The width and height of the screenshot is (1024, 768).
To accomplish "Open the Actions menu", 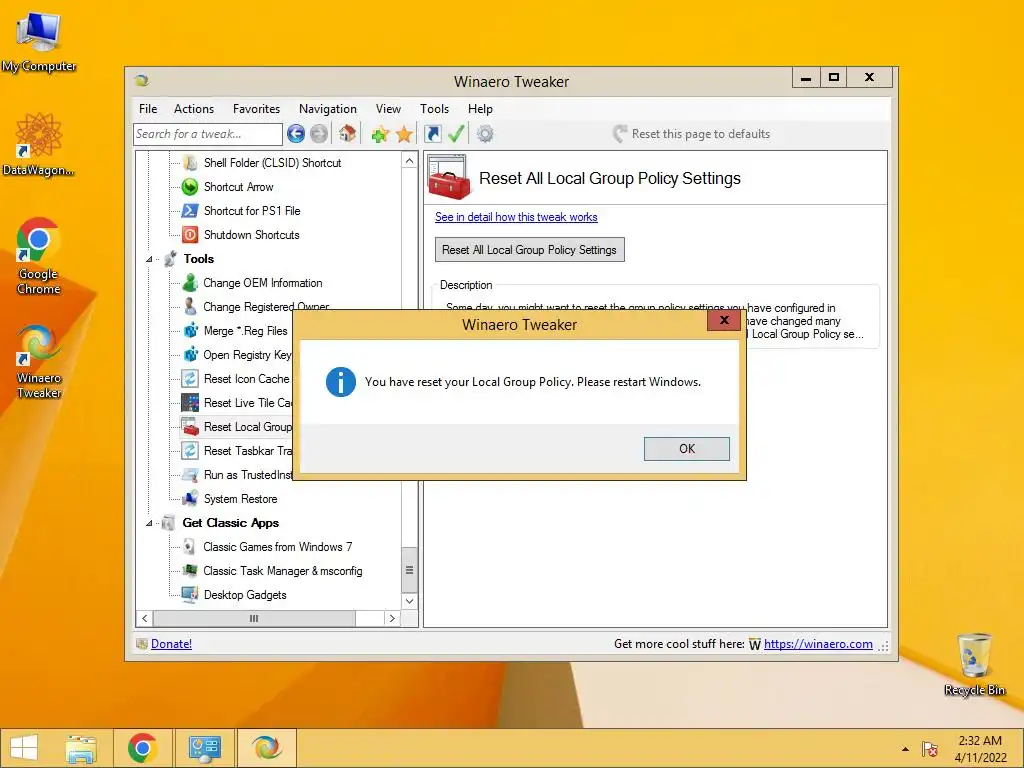I will (194, 109).
